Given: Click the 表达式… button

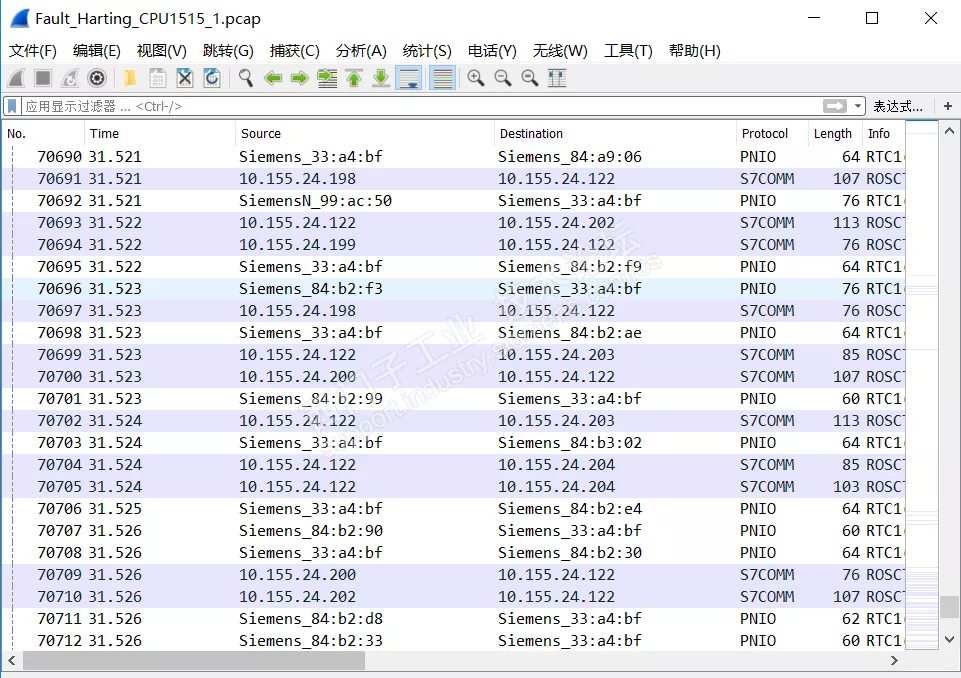Looking at the screenshot, I should [897, 106].
